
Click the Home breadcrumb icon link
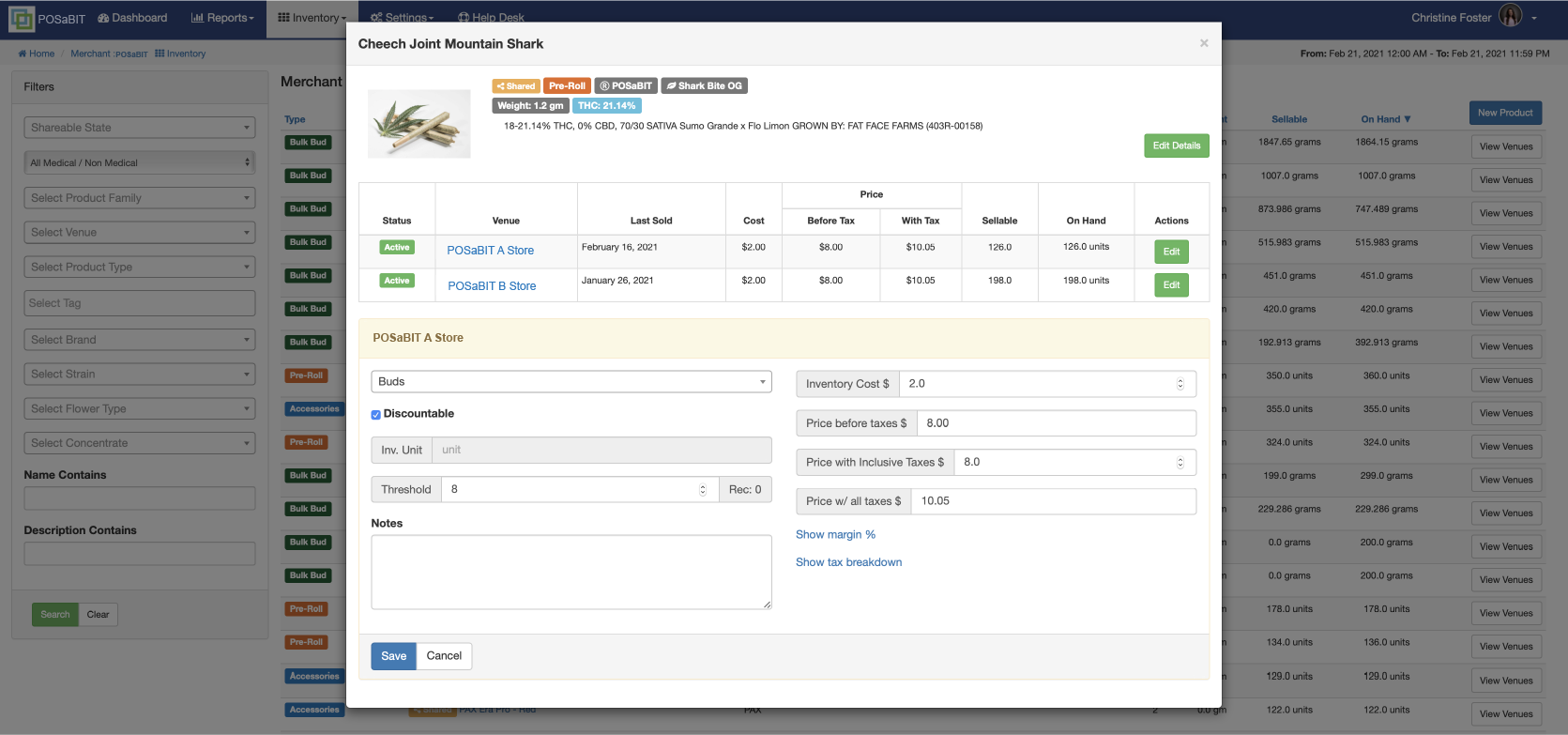tap(23, 54)
